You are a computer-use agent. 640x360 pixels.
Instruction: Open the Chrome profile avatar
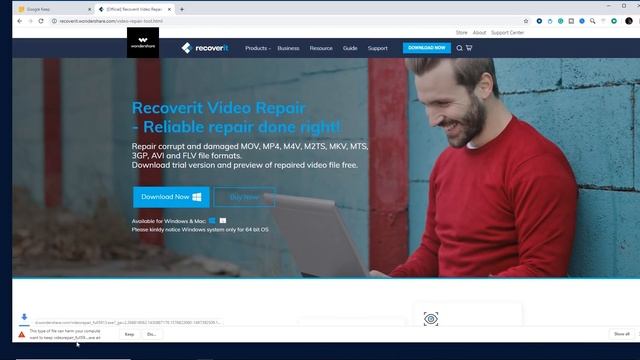(629, 21)
